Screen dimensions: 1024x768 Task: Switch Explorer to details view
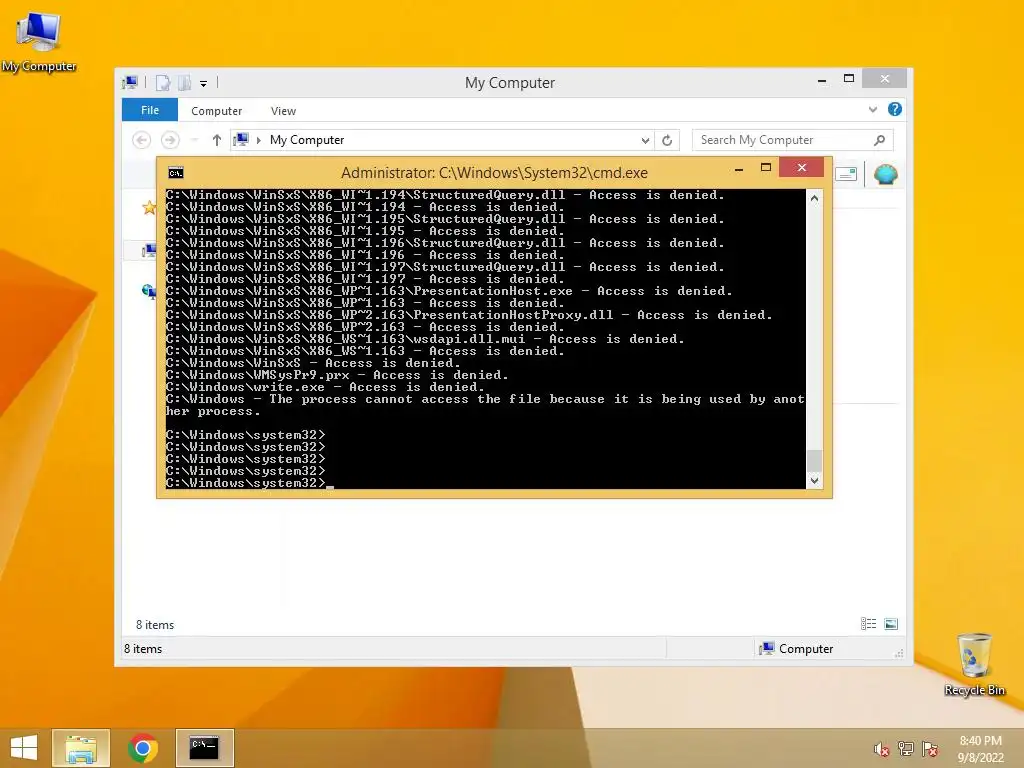[x=868, y=624]
